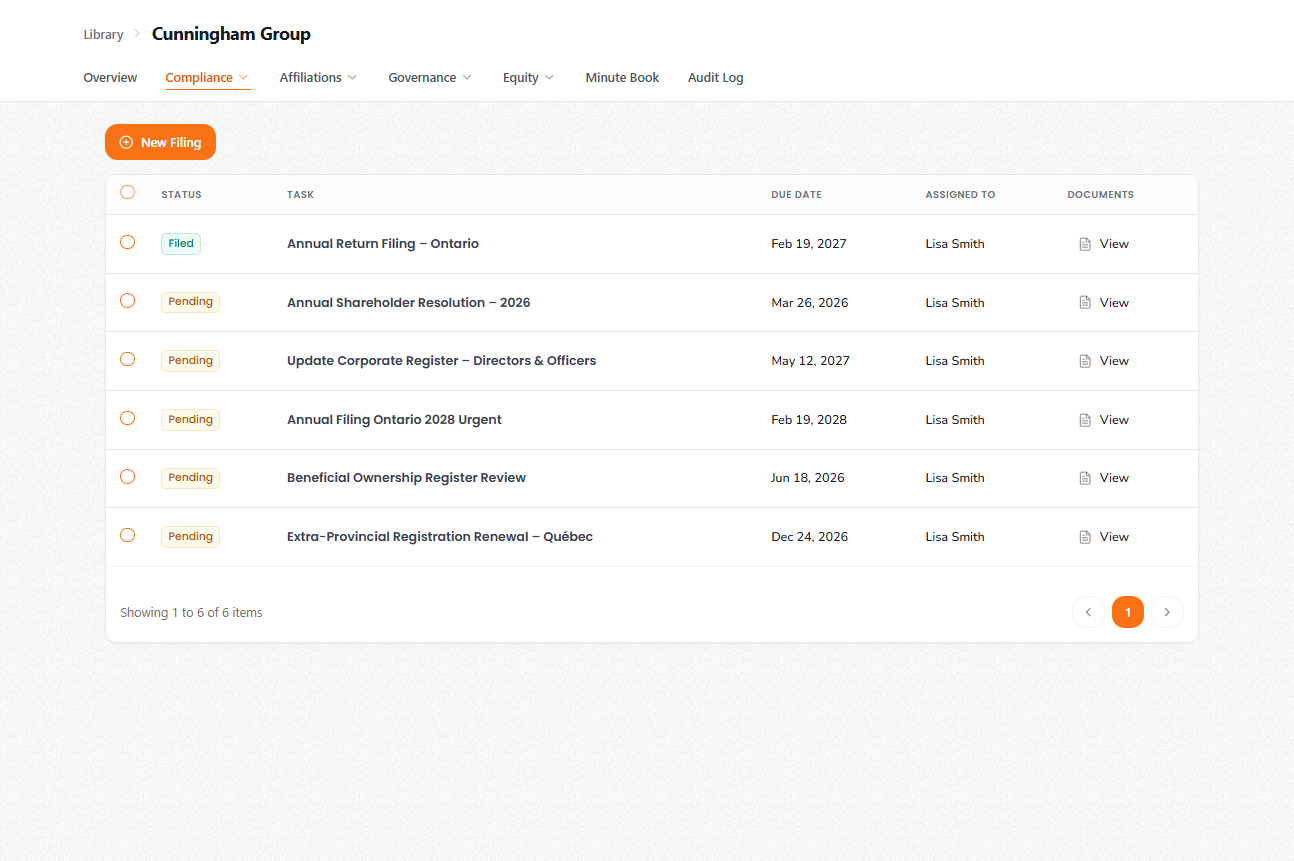1294x861 pixels.
Task: Select page 1 in the pagination control
Action: click(1127, 611)
